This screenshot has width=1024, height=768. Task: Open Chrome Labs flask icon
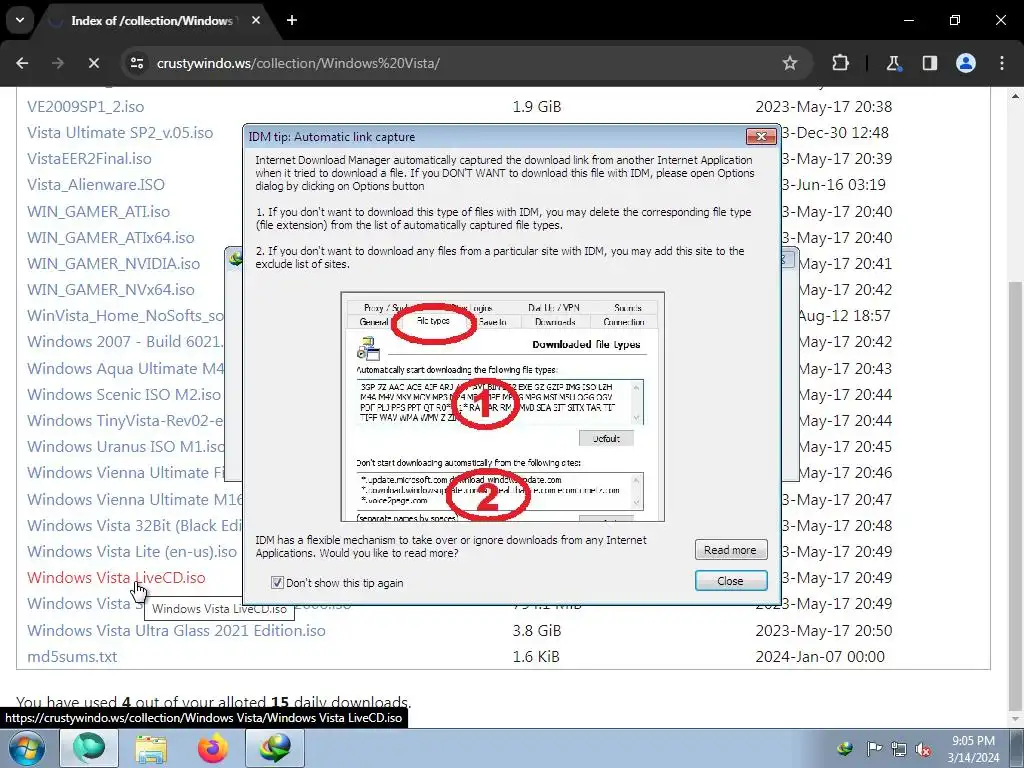coord(893,63)
